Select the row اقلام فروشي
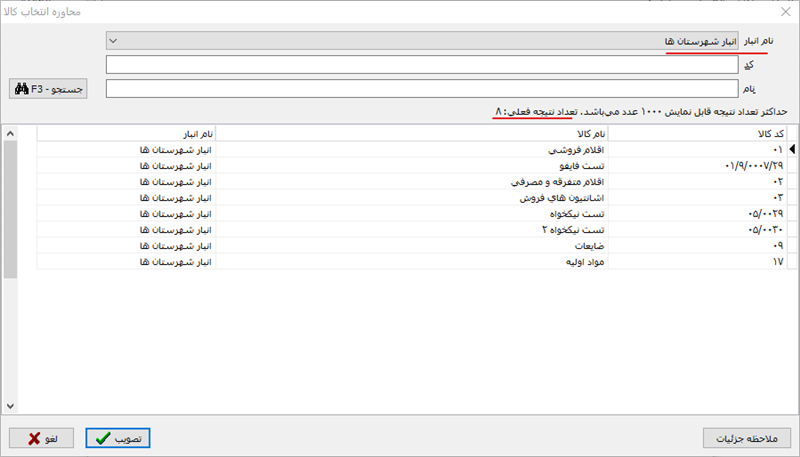The height and width of the screenshot is (457, 800). pos(412,150)
